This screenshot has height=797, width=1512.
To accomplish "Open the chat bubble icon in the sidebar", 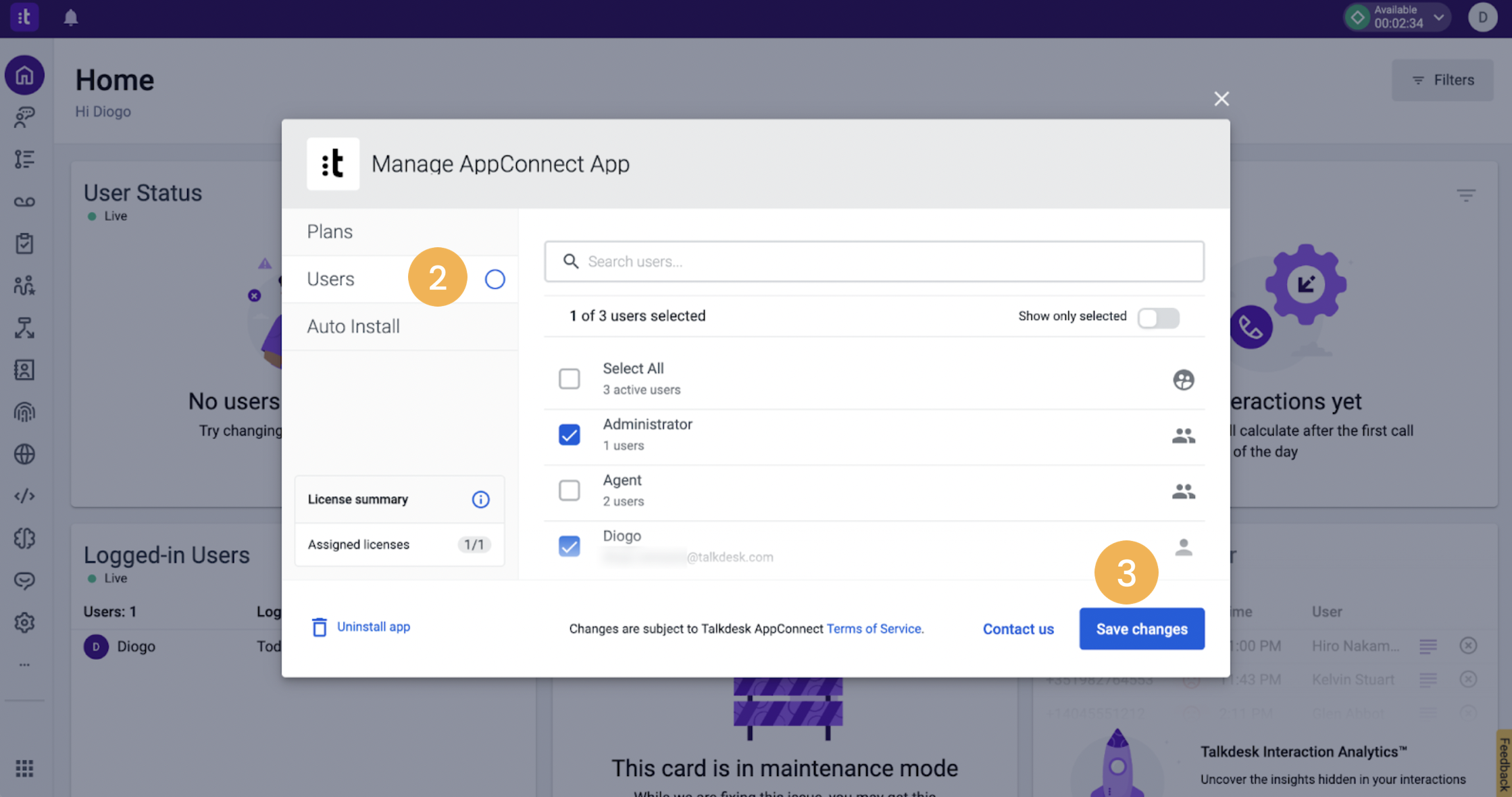I will (24, 580).
